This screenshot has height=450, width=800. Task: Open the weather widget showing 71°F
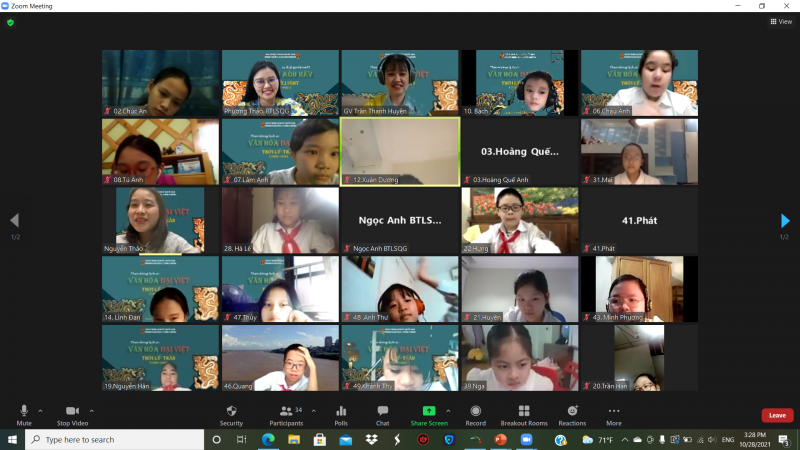click(598, 440)
